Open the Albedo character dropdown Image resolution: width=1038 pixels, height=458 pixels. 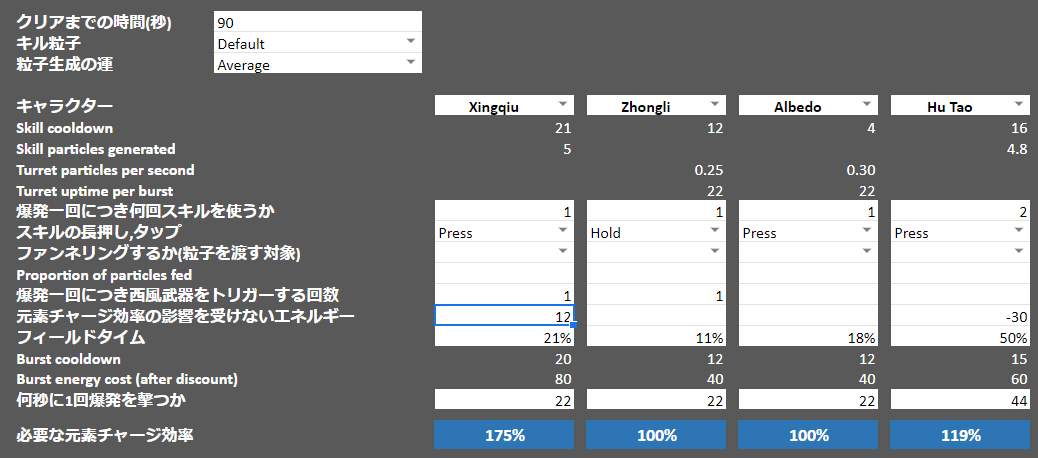point(866,105)
